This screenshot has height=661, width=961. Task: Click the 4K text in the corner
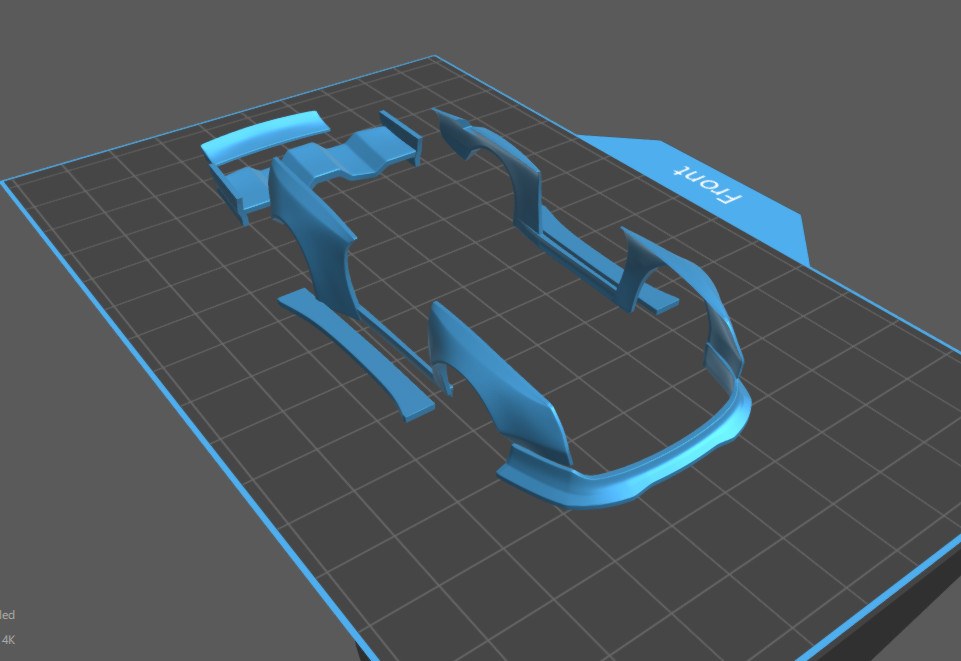pyautogui.click(x=8, y=640)
